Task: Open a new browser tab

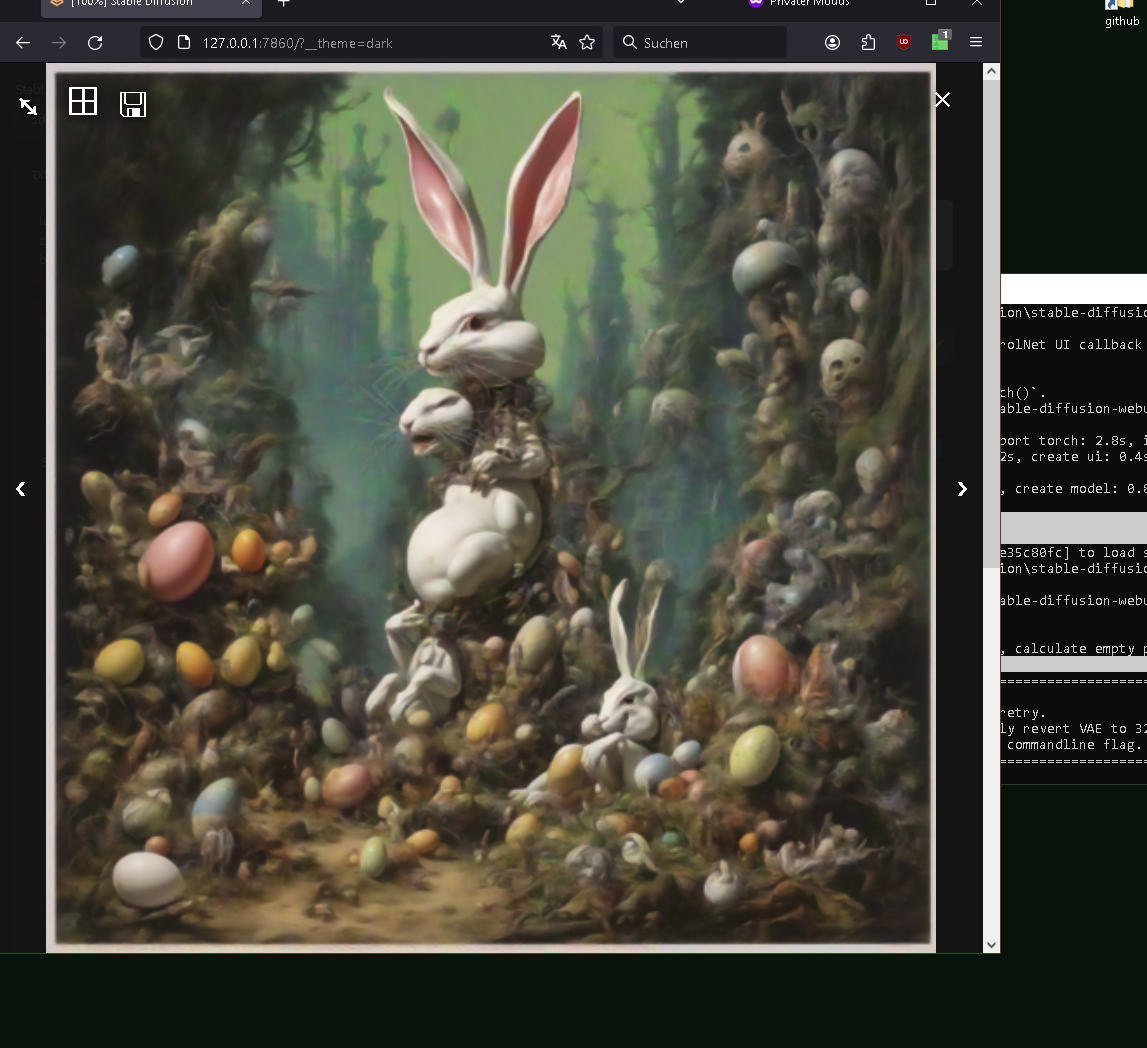Action: (284, 3)
